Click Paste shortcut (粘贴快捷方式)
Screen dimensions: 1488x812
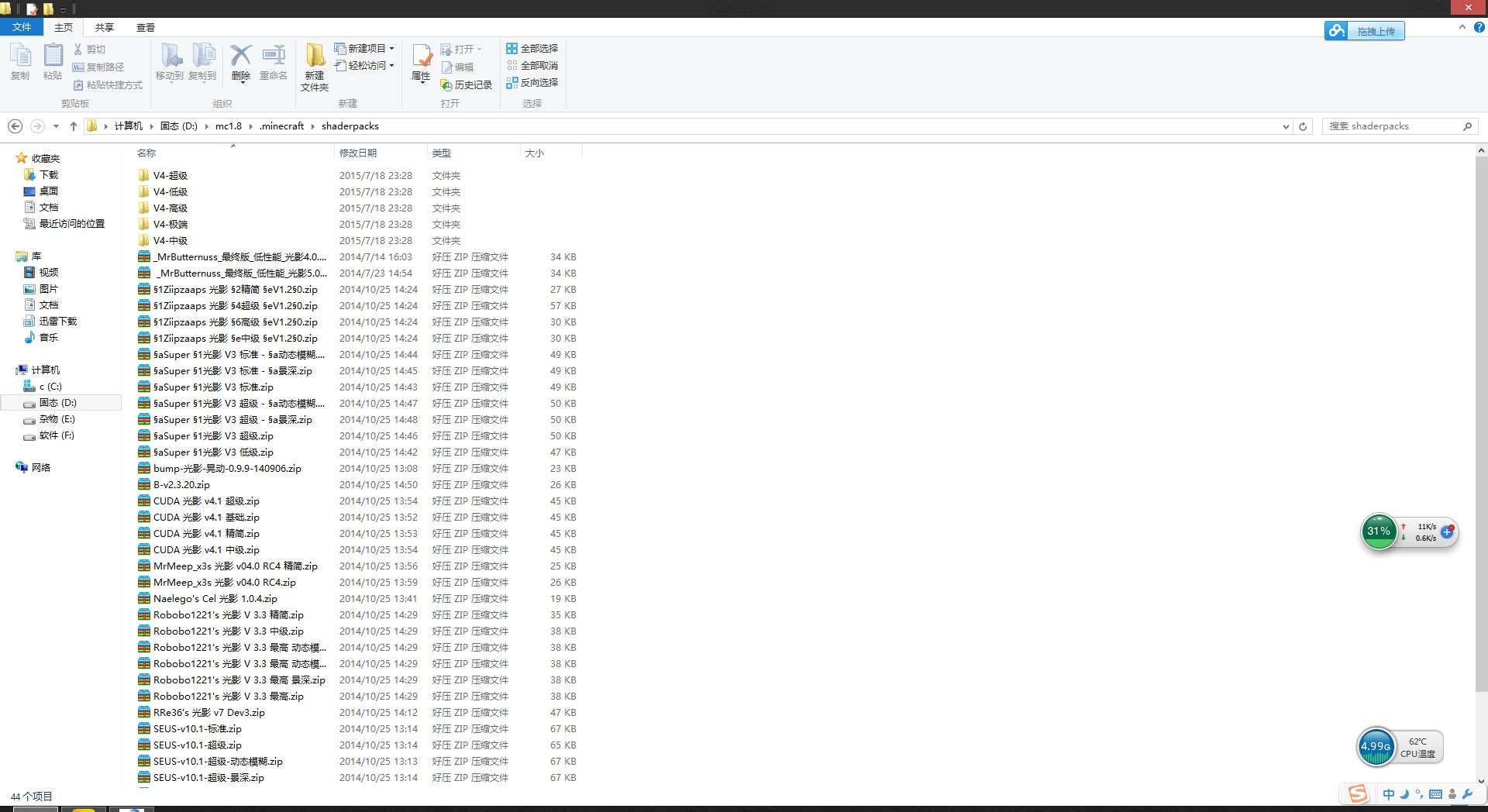[108, 84]
